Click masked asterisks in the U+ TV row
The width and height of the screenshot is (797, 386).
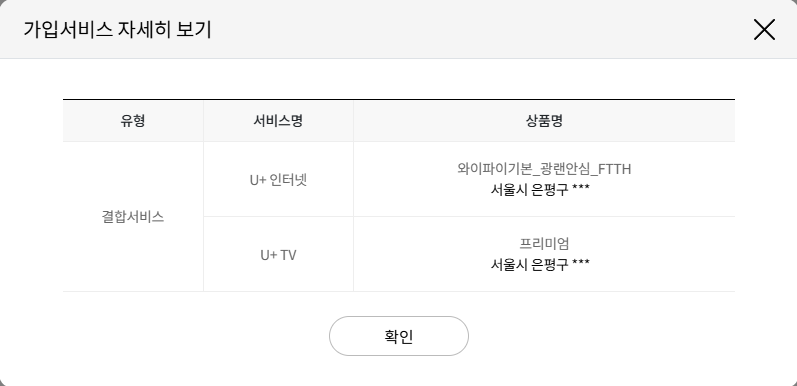580,263
